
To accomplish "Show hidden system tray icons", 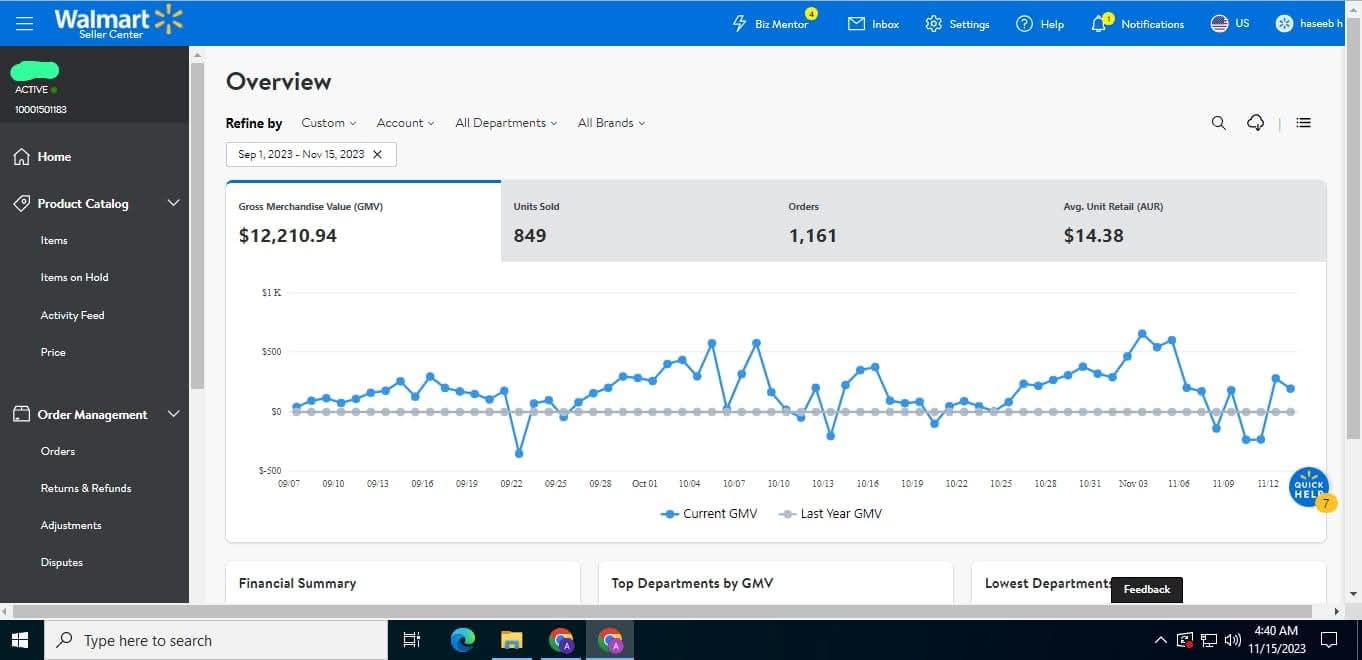I will click(1160, 640).
